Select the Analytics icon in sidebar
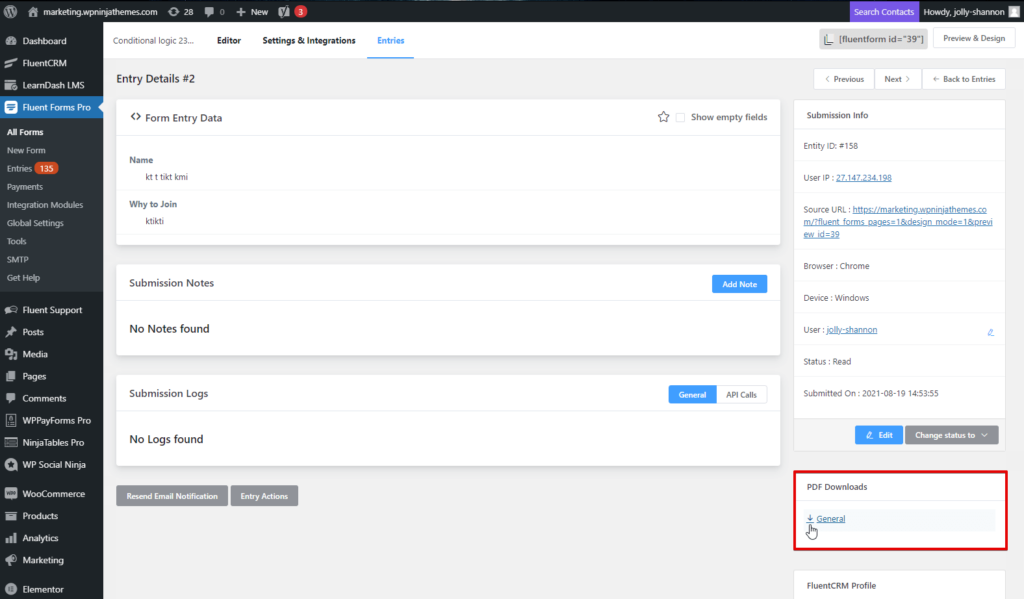Screen dimensions: 1024x599 (12, 537)
